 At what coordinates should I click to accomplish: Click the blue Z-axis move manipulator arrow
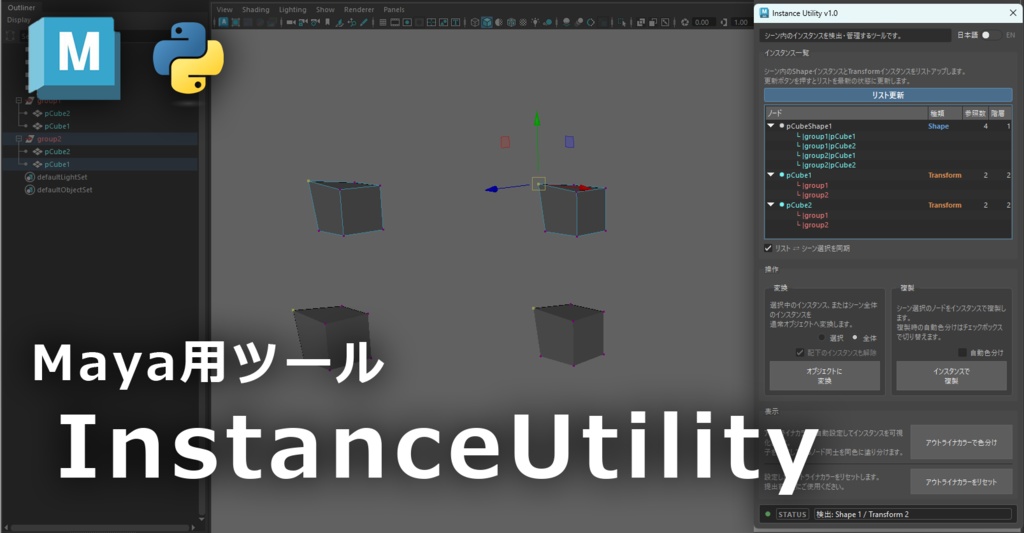492,189
